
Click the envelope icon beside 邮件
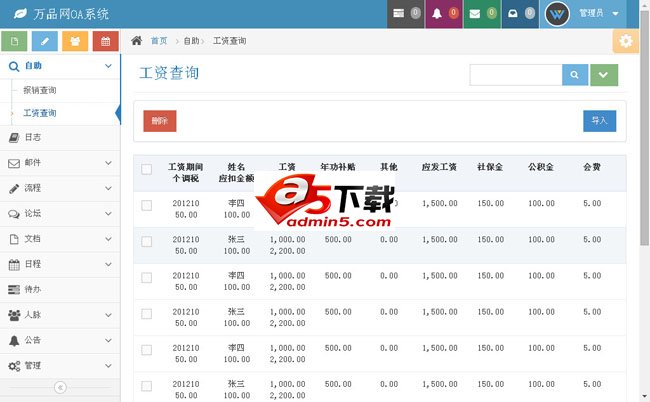pos(14,163)
